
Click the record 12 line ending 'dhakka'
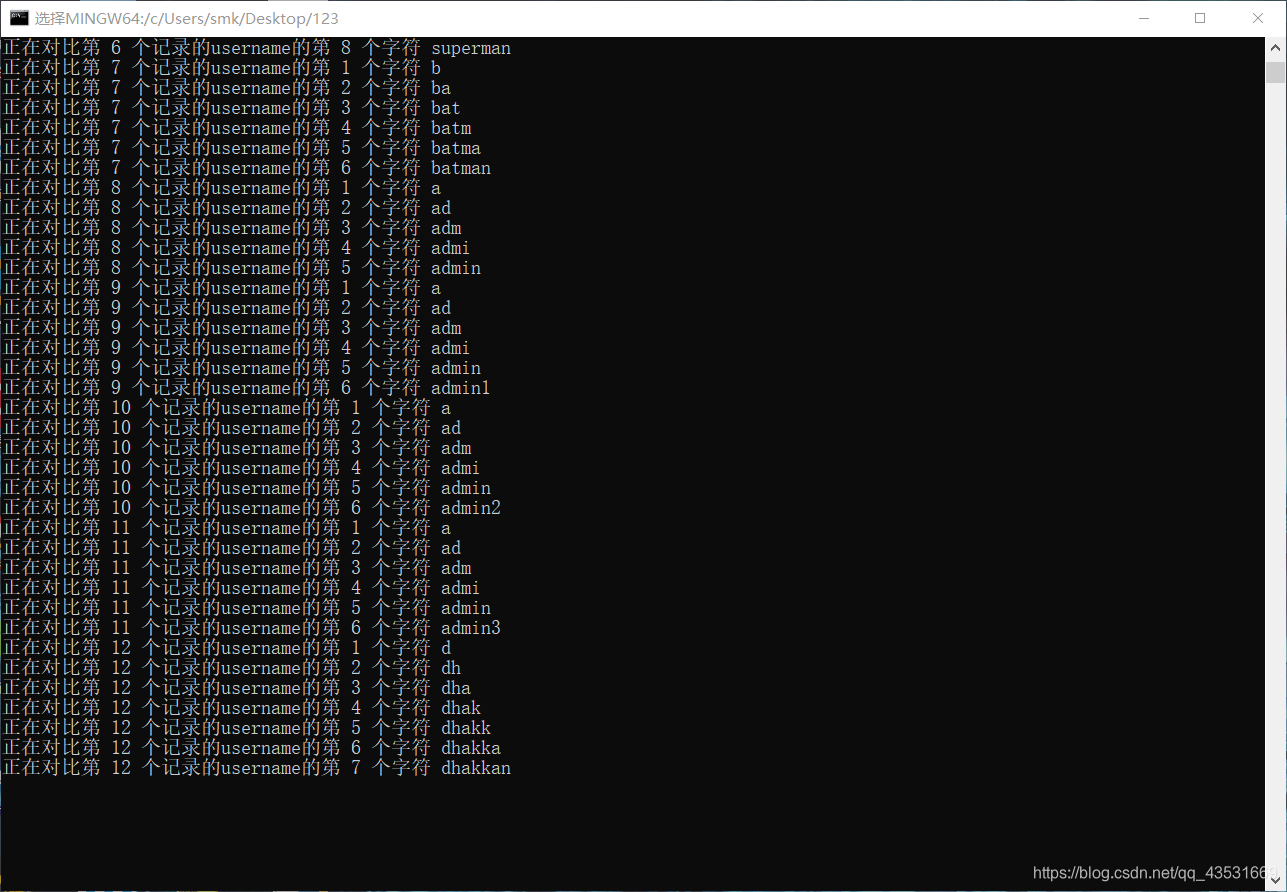pyautogui.click(x=251, y=748)
